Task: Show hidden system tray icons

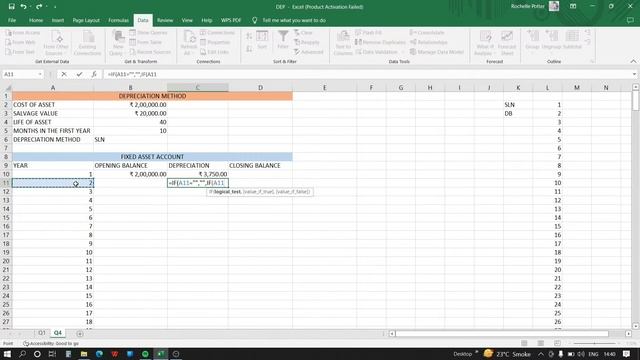Action: [x=541, y=354]
